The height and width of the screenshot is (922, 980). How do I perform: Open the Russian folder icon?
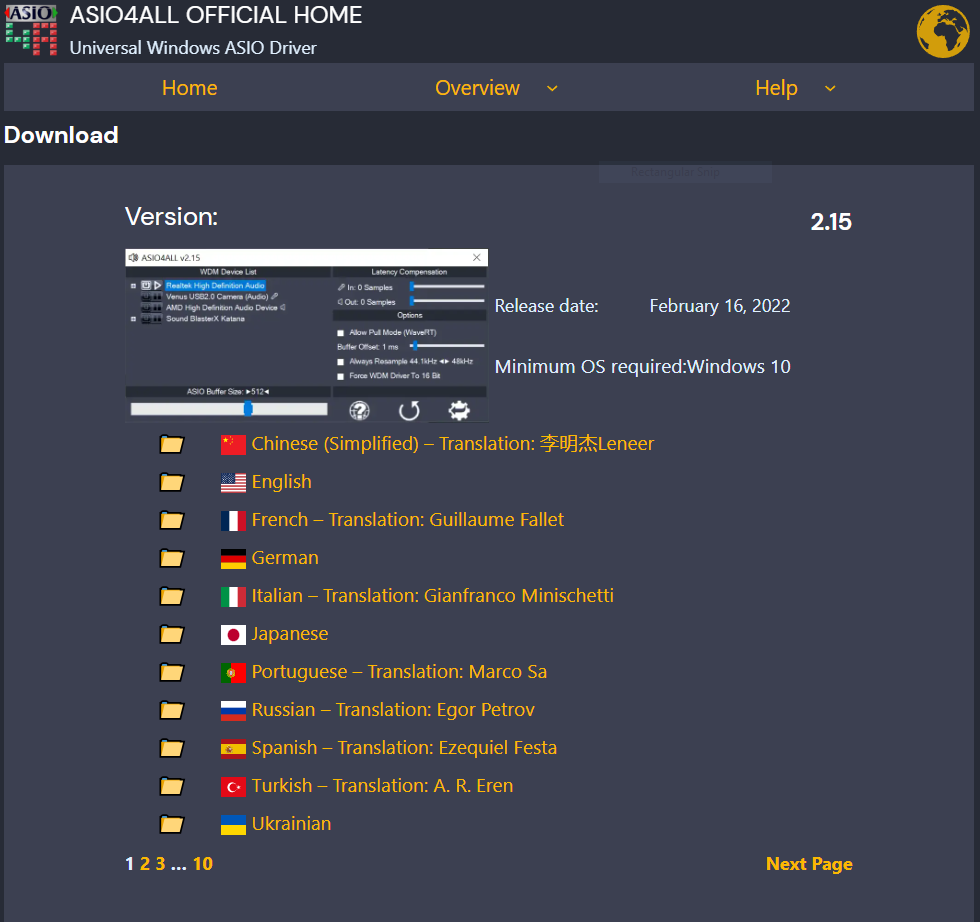171,710
